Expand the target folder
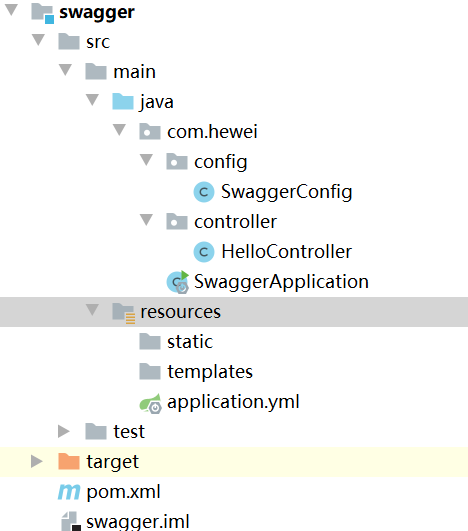468x531 pixels. (37, 461)
